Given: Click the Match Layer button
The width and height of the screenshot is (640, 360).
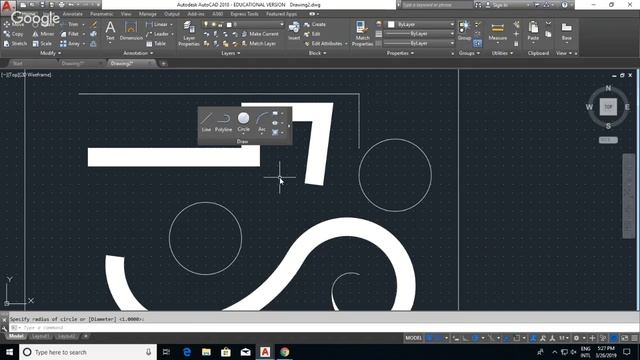Looking at the screenshot, I should point(259,43).
